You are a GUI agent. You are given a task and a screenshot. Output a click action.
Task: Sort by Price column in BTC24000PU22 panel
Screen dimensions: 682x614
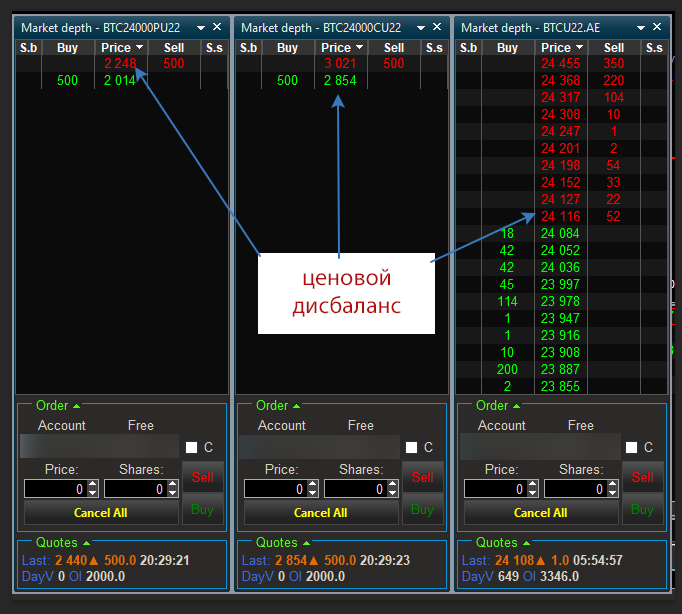click(121, 47)
